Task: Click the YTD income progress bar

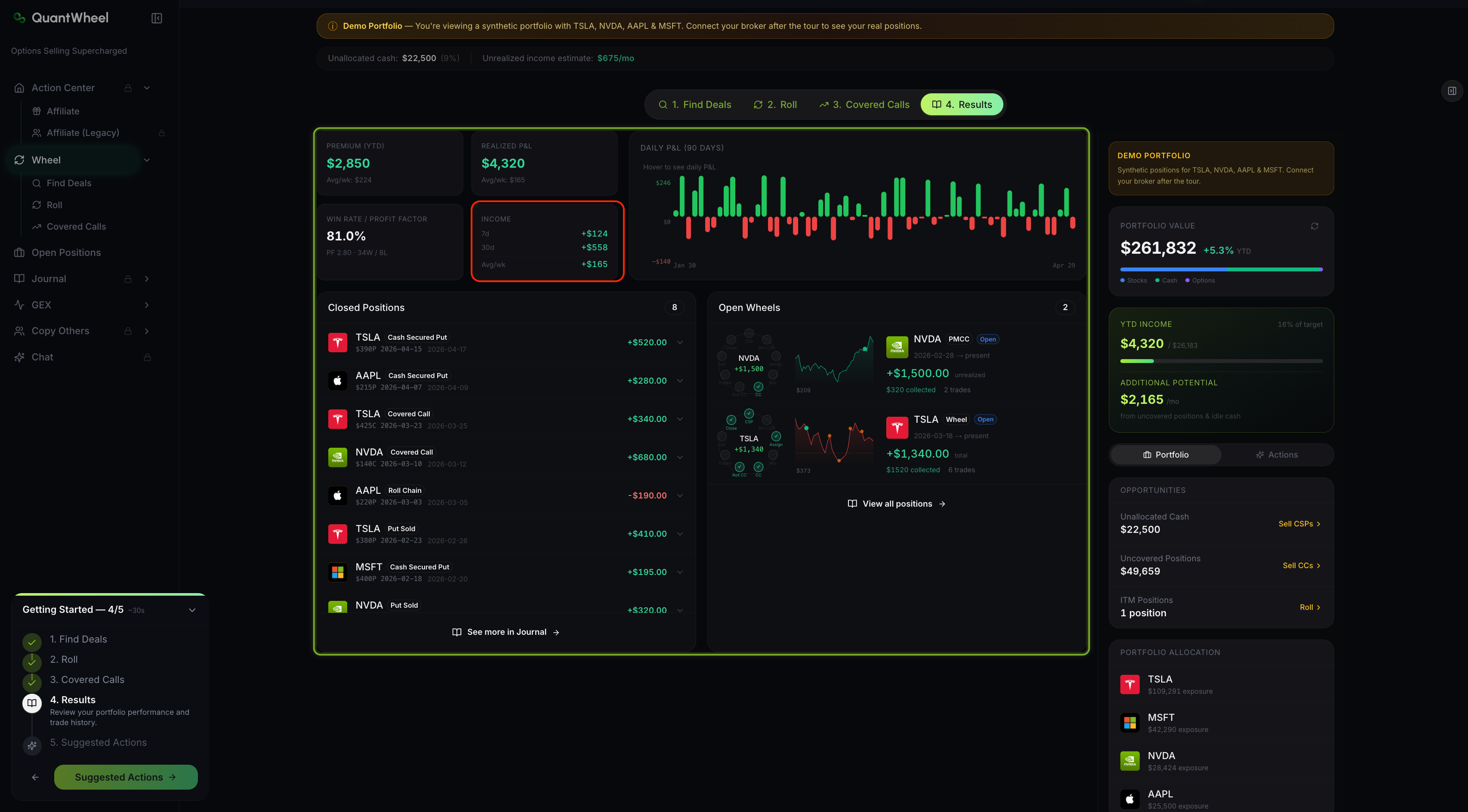Action: click(x=1221, y=361)
